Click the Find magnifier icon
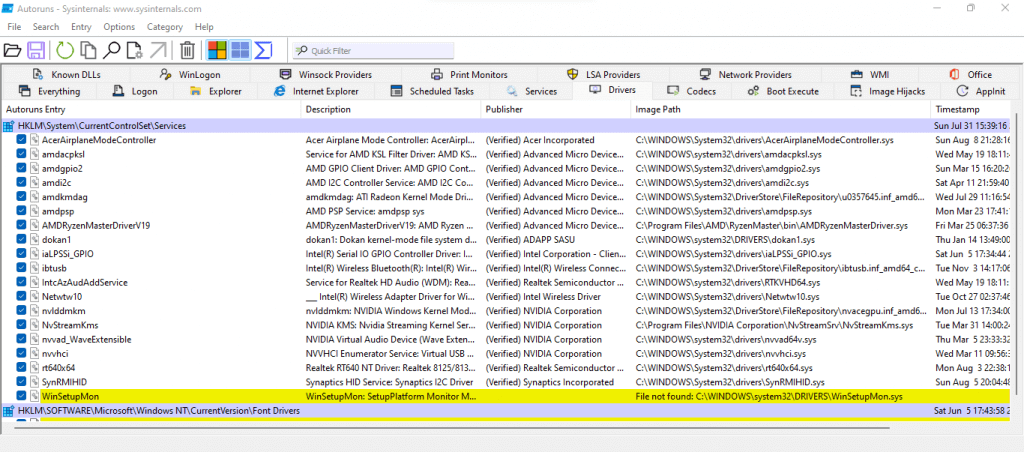 click(x=112, y=50)
